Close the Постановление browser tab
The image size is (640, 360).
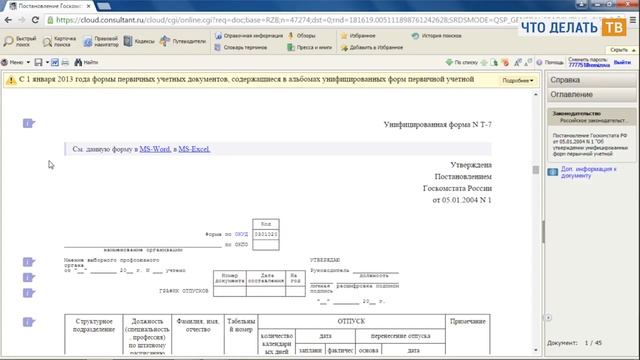coord(89,6)
